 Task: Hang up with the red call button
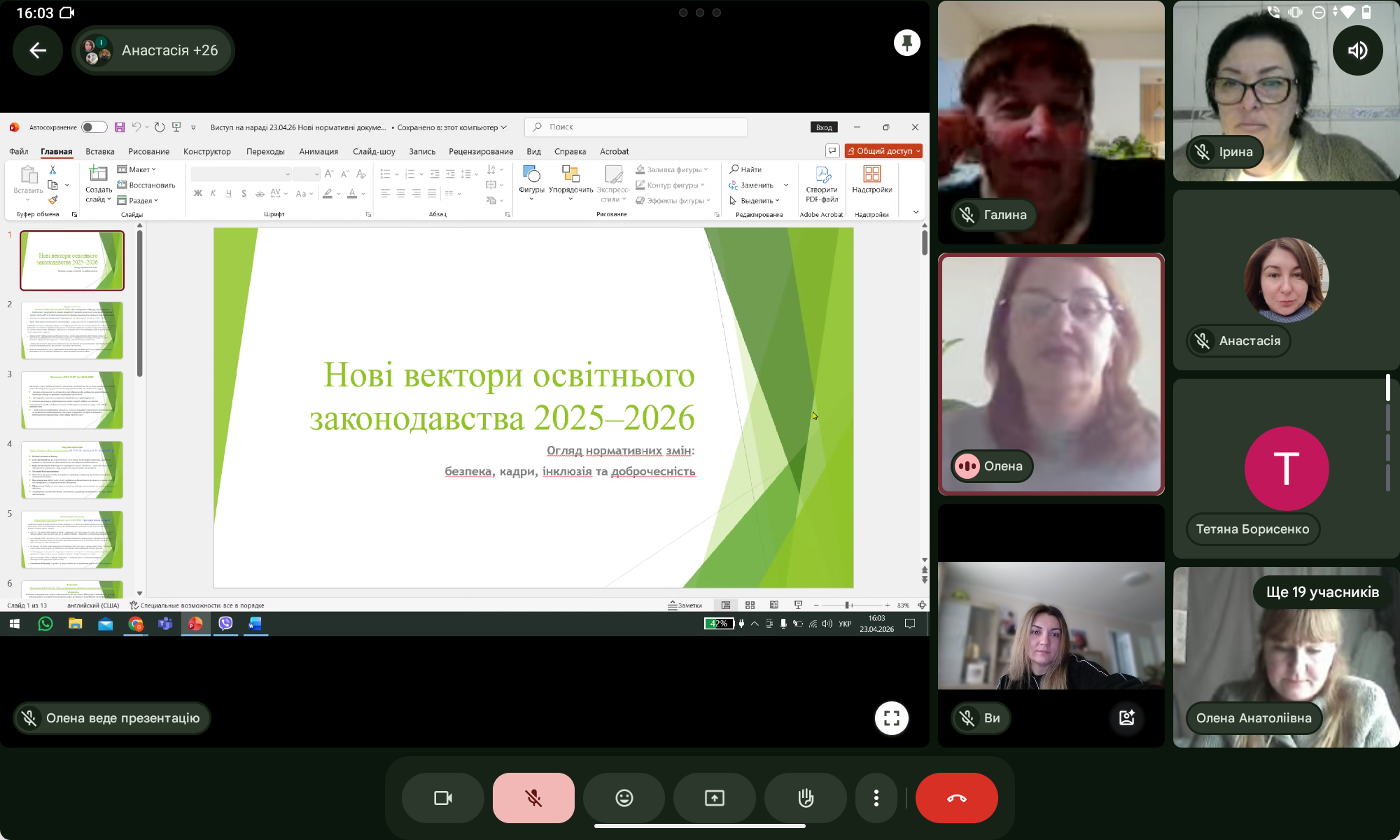click(x=956, y=798)
